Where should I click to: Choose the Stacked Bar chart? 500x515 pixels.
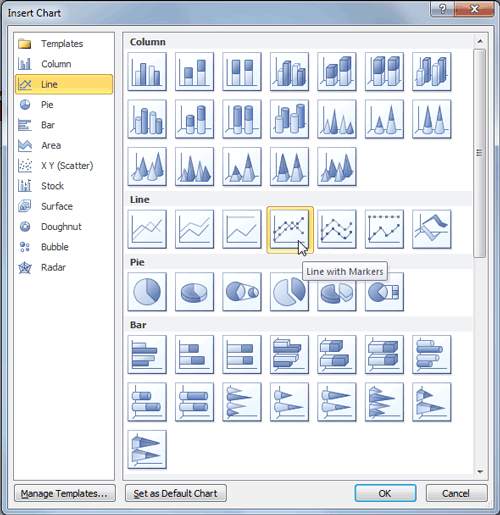point(194,355)
